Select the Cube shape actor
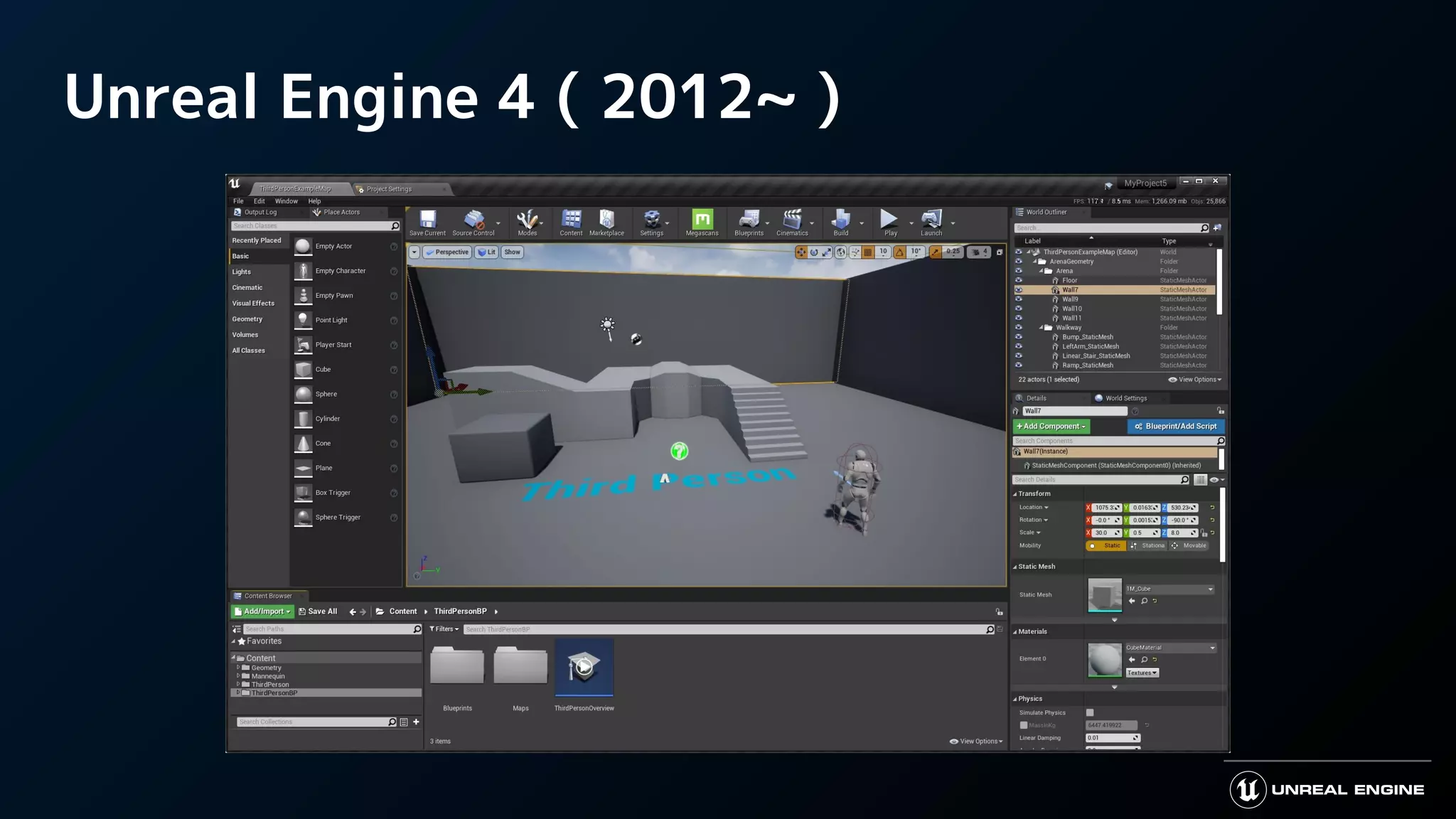The image size is (1456, 819). coord(346,370)
